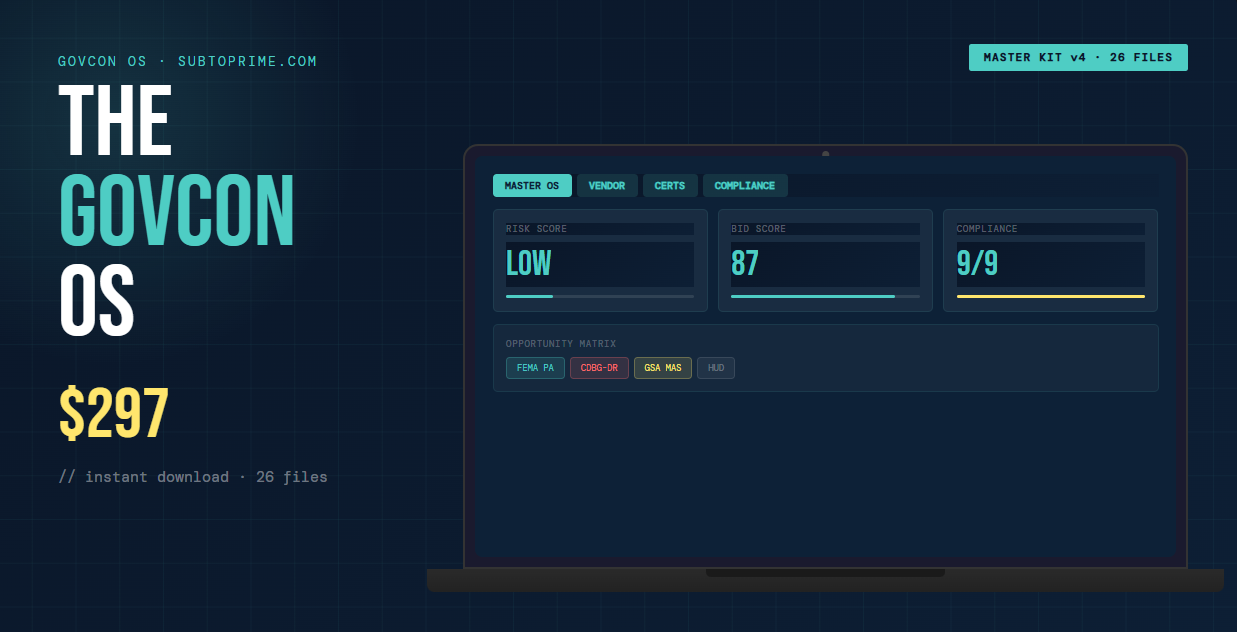Select the red CDBG-DR tag
This screenshot has width=1237, height=632.
pos(599,368)
